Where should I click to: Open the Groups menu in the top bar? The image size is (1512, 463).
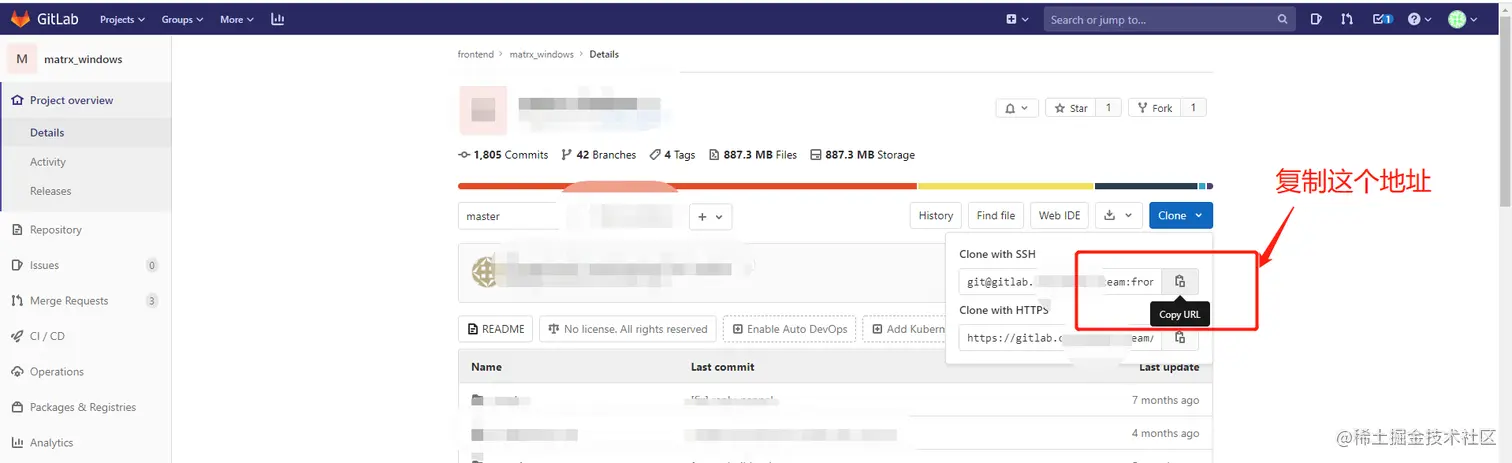click(x=182, y=19)
